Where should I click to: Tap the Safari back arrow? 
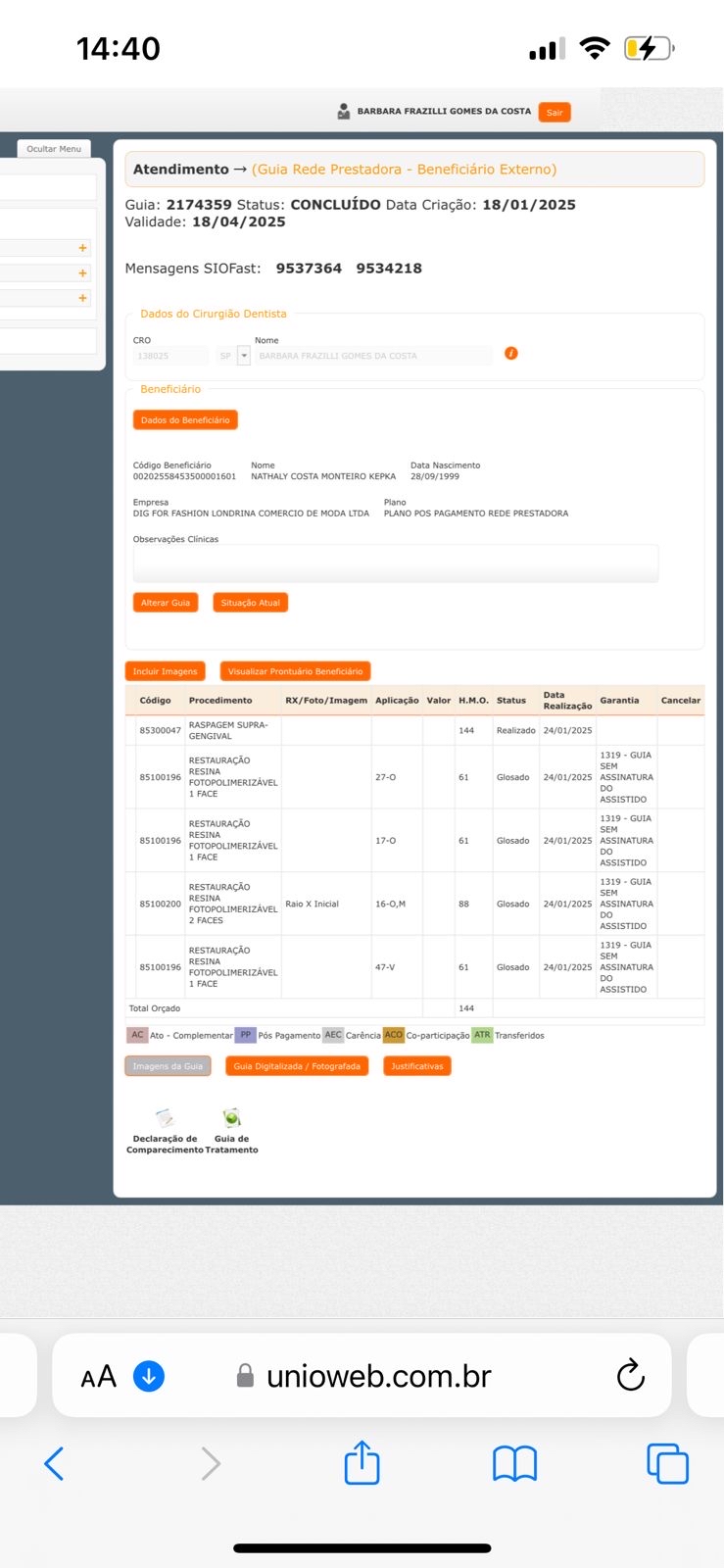coord(55,1464)
